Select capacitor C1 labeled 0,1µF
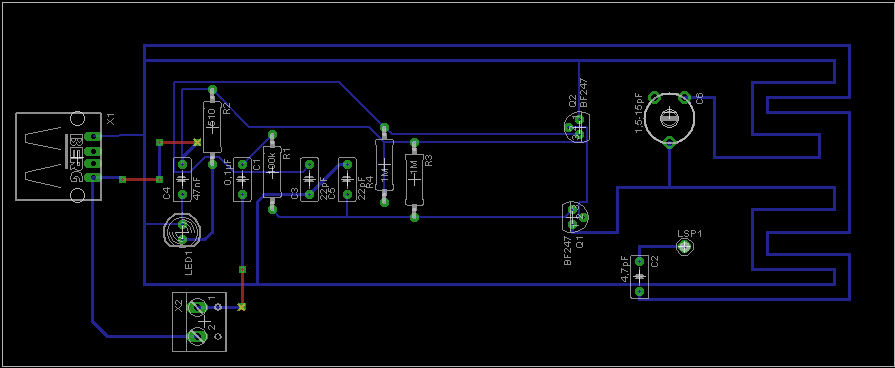The image size is (895, 368). click(242, 180)
